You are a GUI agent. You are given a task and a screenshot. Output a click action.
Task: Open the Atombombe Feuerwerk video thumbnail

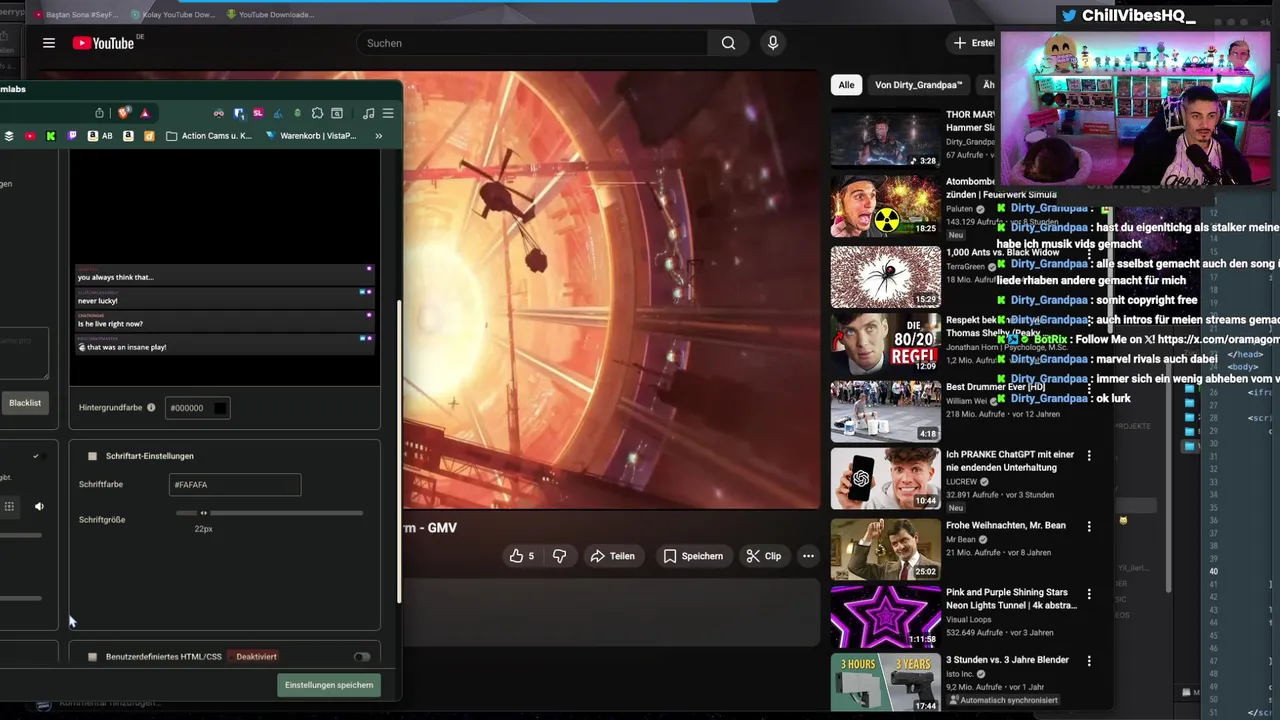pos(885,207)
